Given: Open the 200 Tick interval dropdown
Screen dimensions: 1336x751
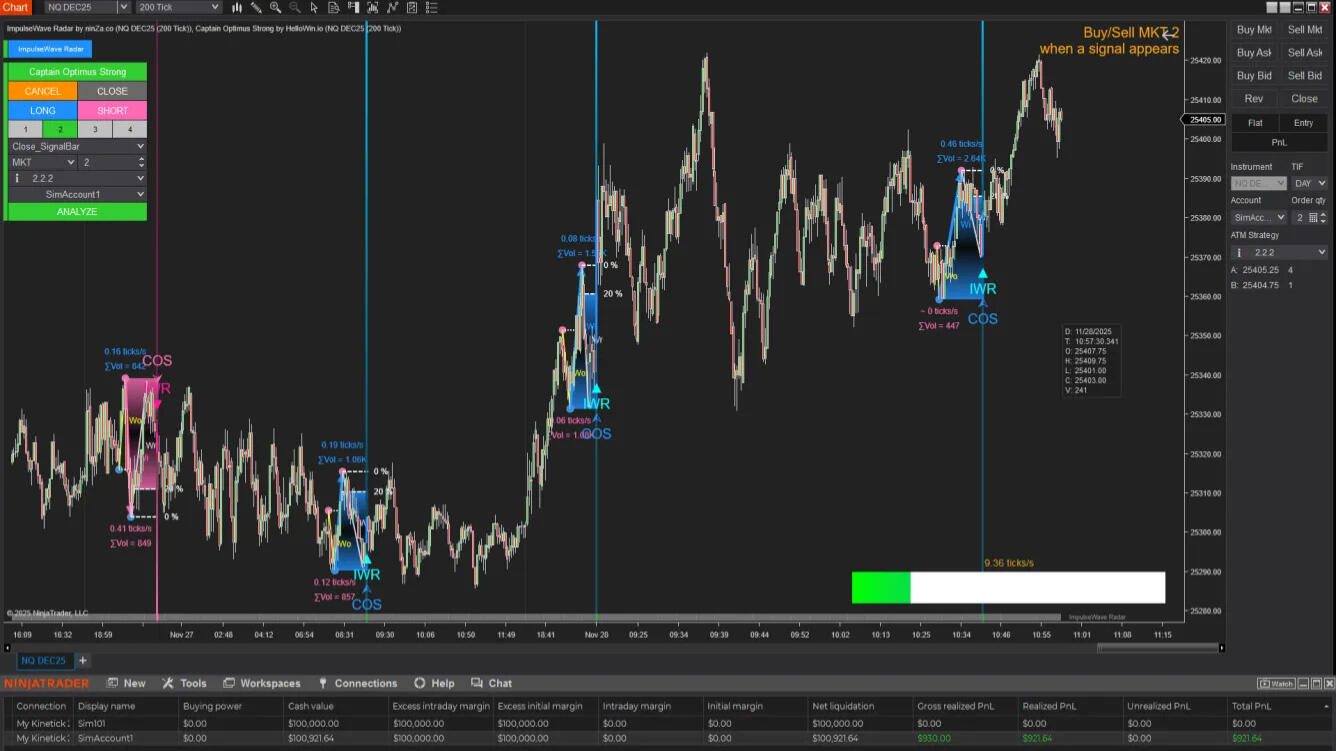Looking at the screenshot, I should coord(178,8).
